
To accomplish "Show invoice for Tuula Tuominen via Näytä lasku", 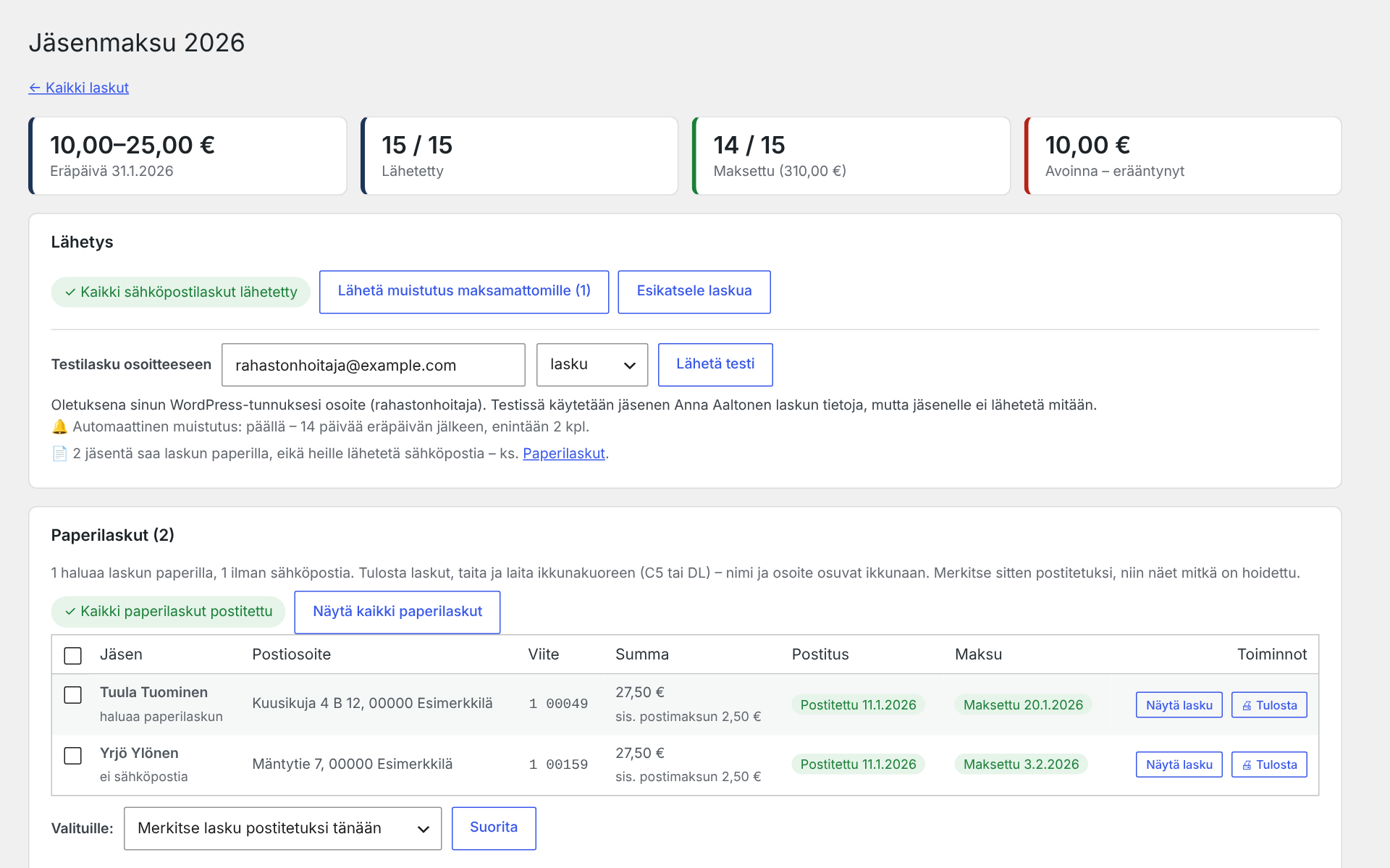I will (x=1179, y=705).
